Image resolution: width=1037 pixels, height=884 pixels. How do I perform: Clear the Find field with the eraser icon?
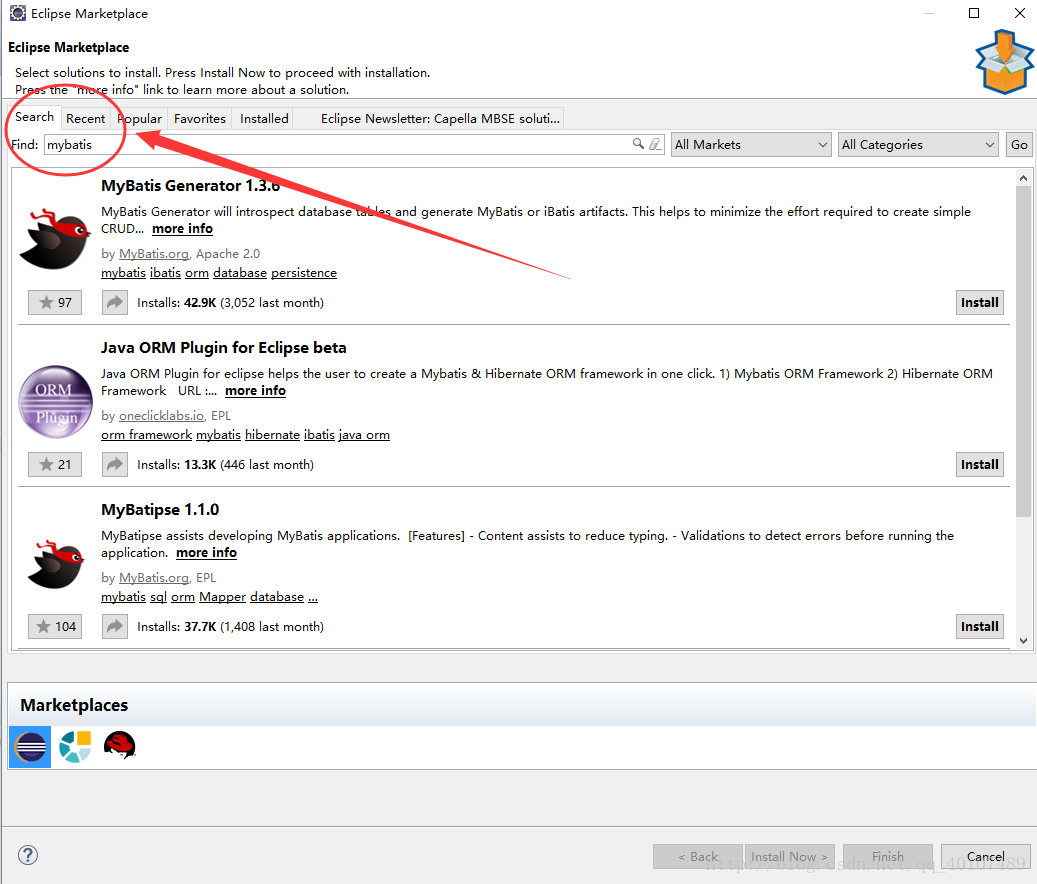point(655,143)
